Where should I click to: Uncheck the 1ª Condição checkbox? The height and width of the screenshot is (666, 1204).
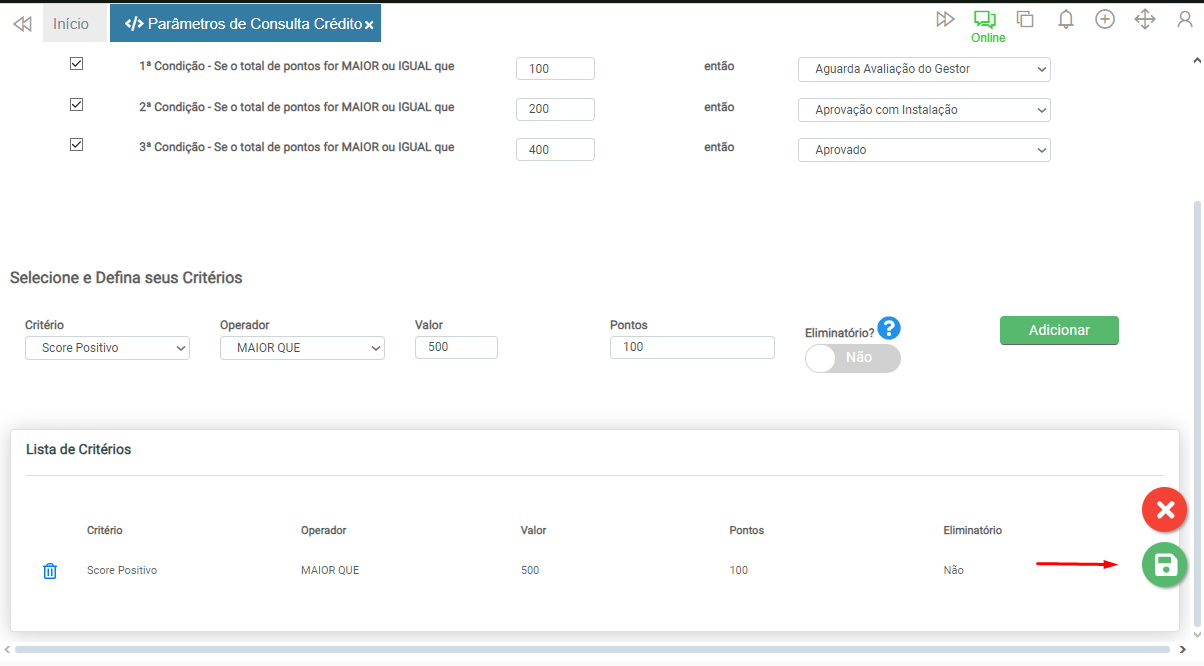click(76, 64)
